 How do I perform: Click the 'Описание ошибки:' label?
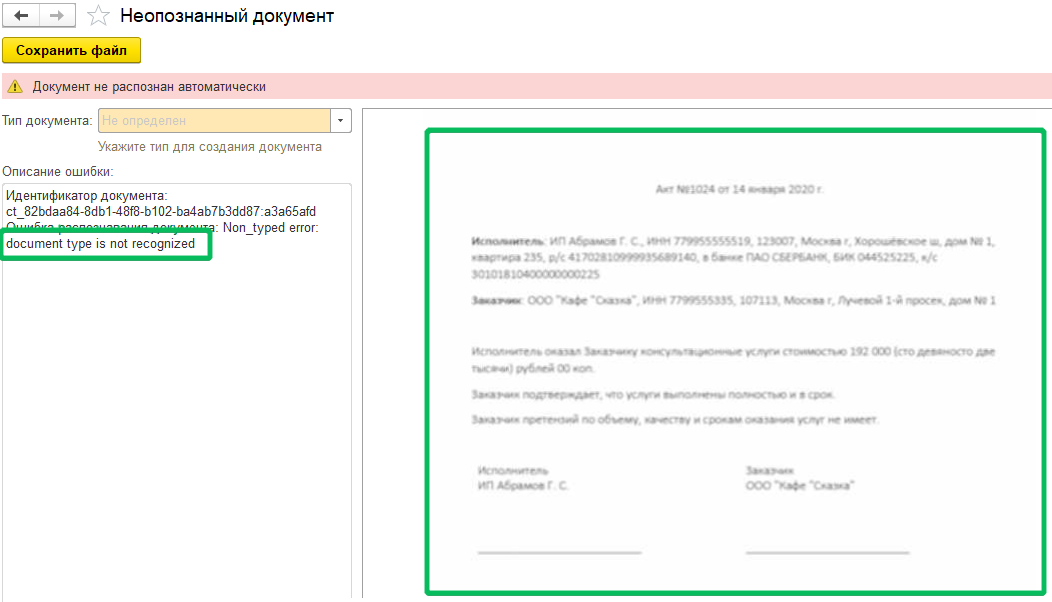[58, 172]
